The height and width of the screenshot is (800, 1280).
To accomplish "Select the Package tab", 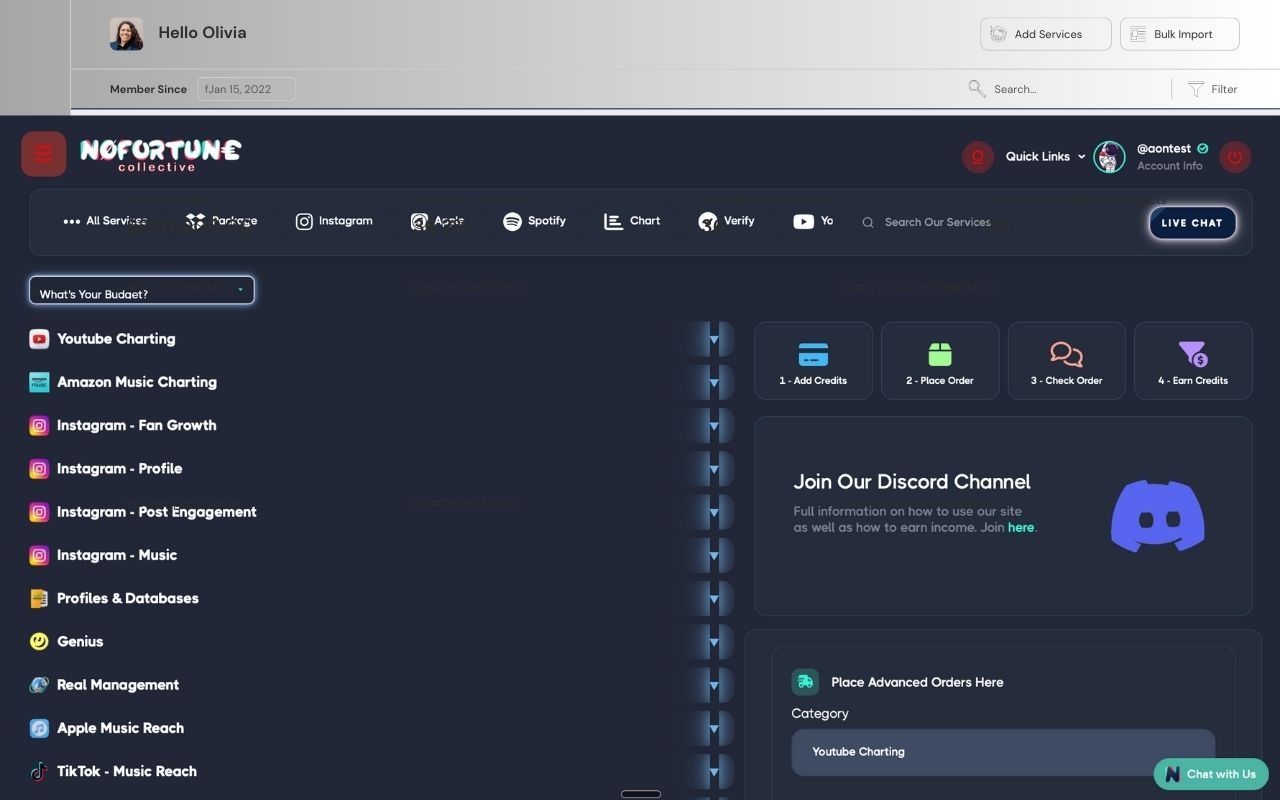I will [x=222, y=221].
